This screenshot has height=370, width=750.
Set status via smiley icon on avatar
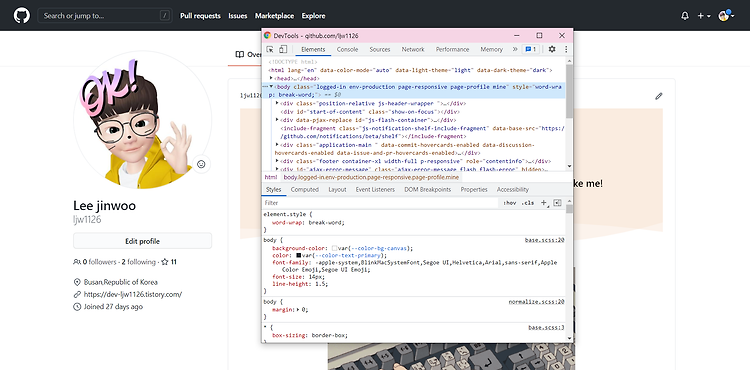pos(201,164)
